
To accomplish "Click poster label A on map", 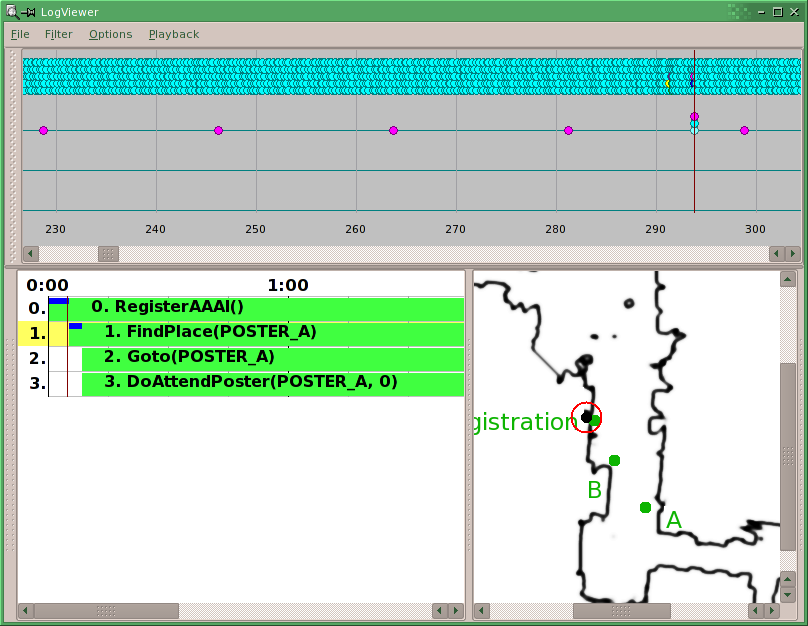I will (674, 520).
